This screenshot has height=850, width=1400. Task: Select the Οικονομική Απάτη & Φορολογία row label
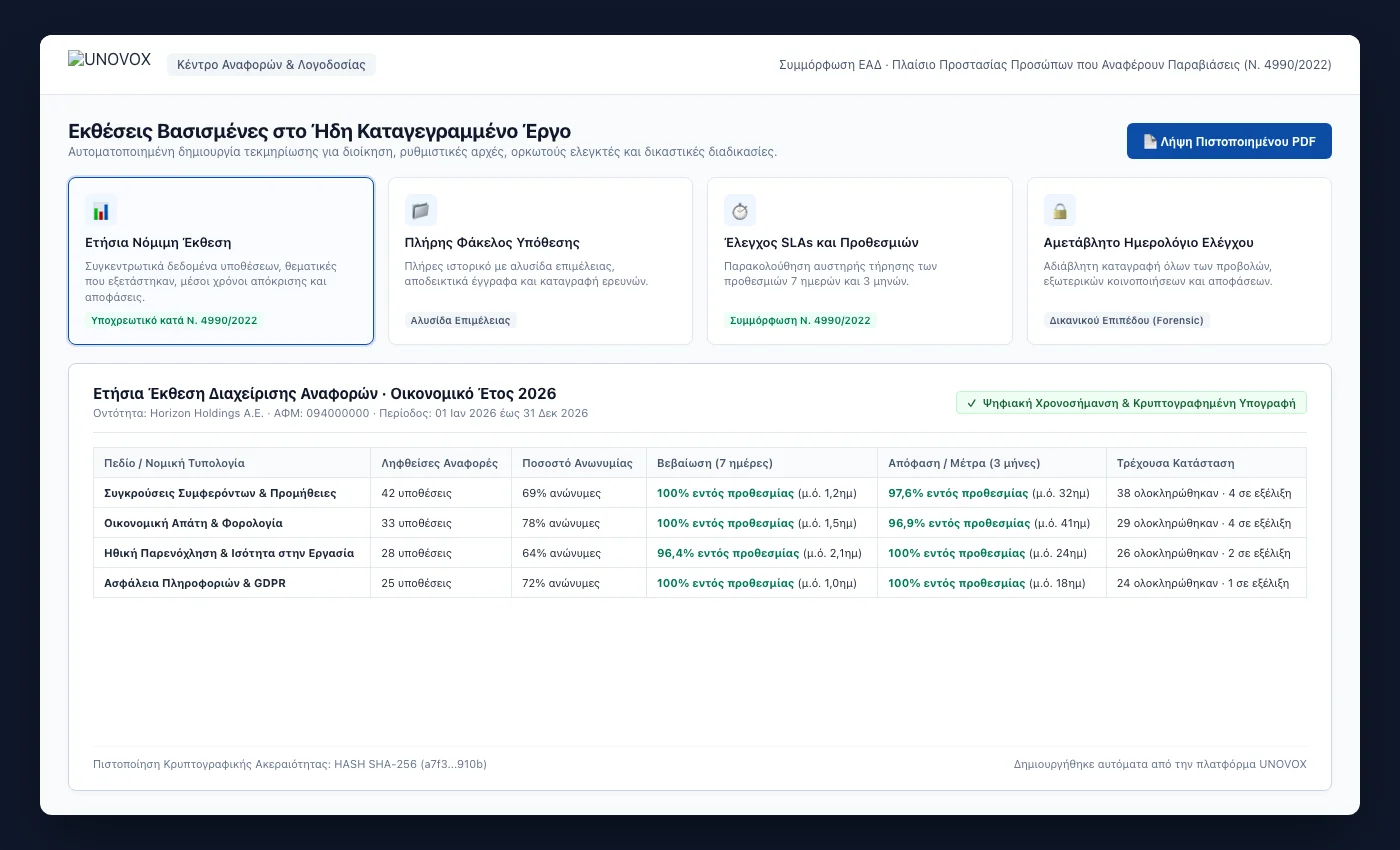(193, 523)
